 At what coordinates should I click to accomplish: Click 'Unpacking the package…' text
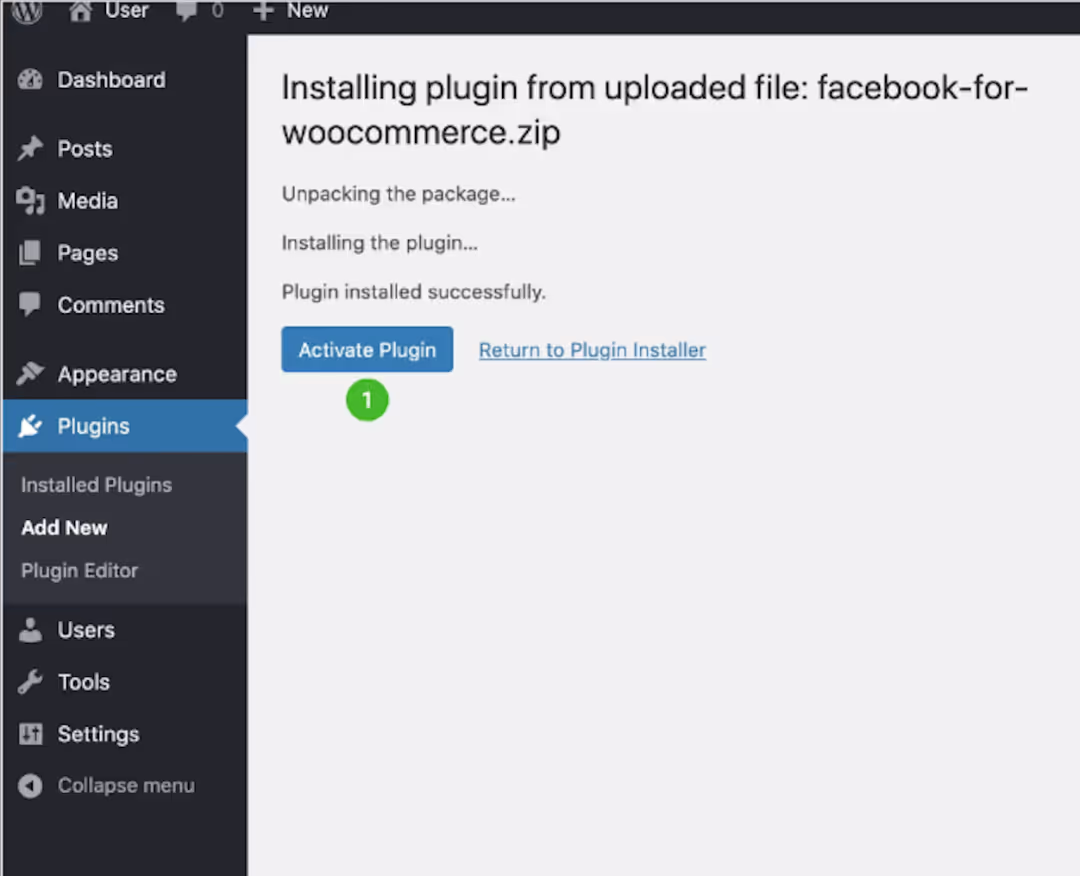[x=398, y=194]
